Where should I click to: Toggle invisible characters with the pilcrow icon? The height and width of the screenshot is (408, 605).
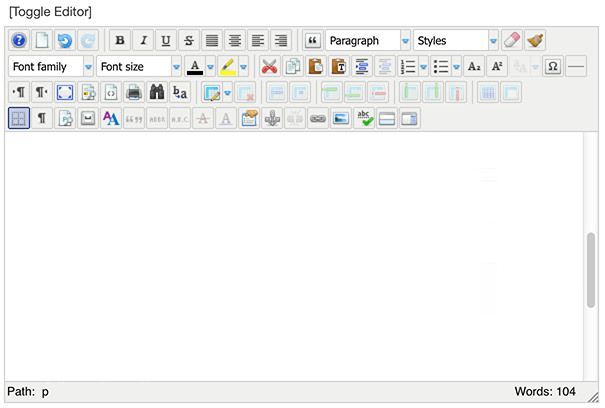(x=42, y=118)
